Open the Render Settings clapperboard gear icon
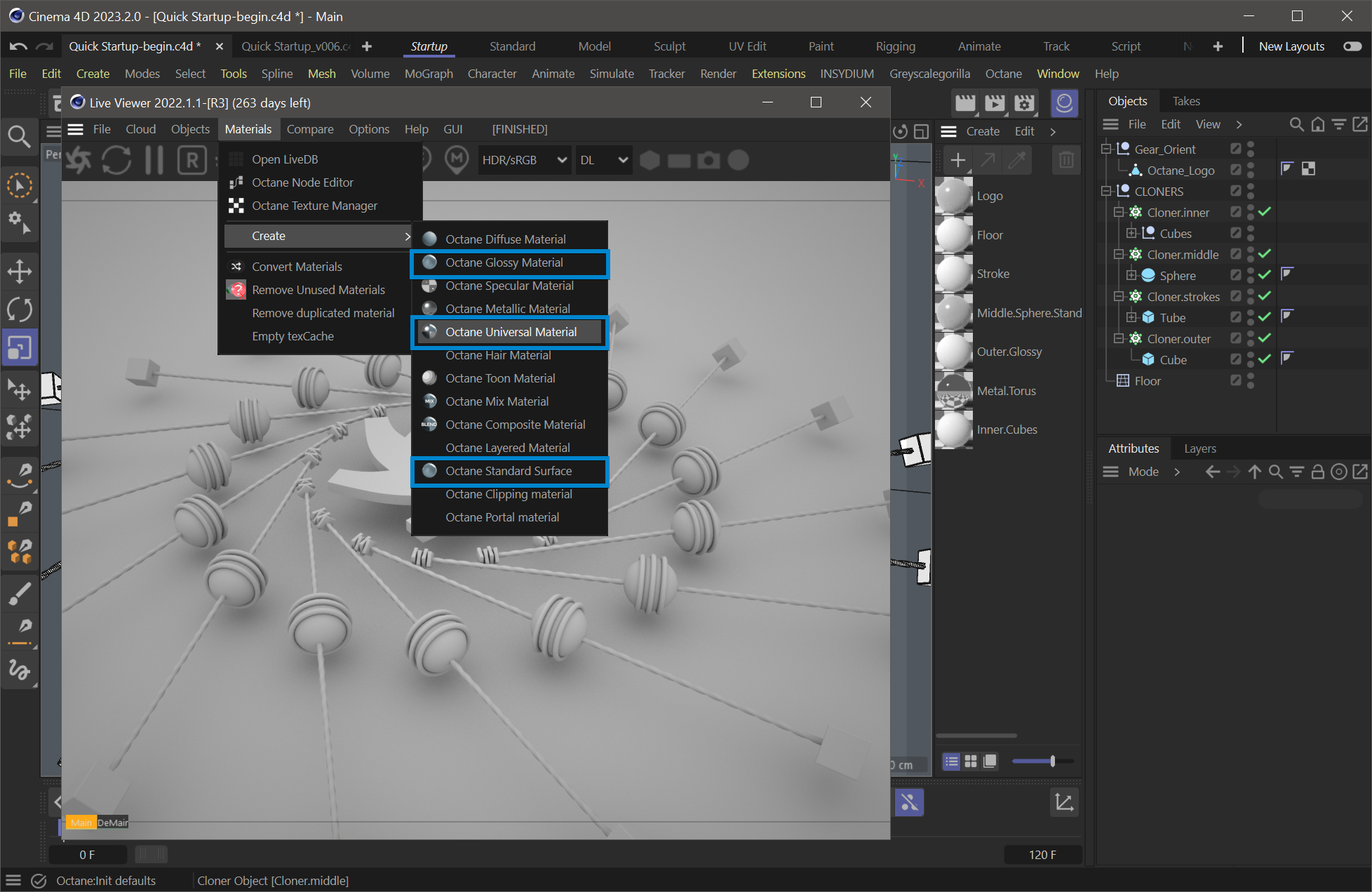The width and height of the screenshot is (1372, 892). point(1024,103)
